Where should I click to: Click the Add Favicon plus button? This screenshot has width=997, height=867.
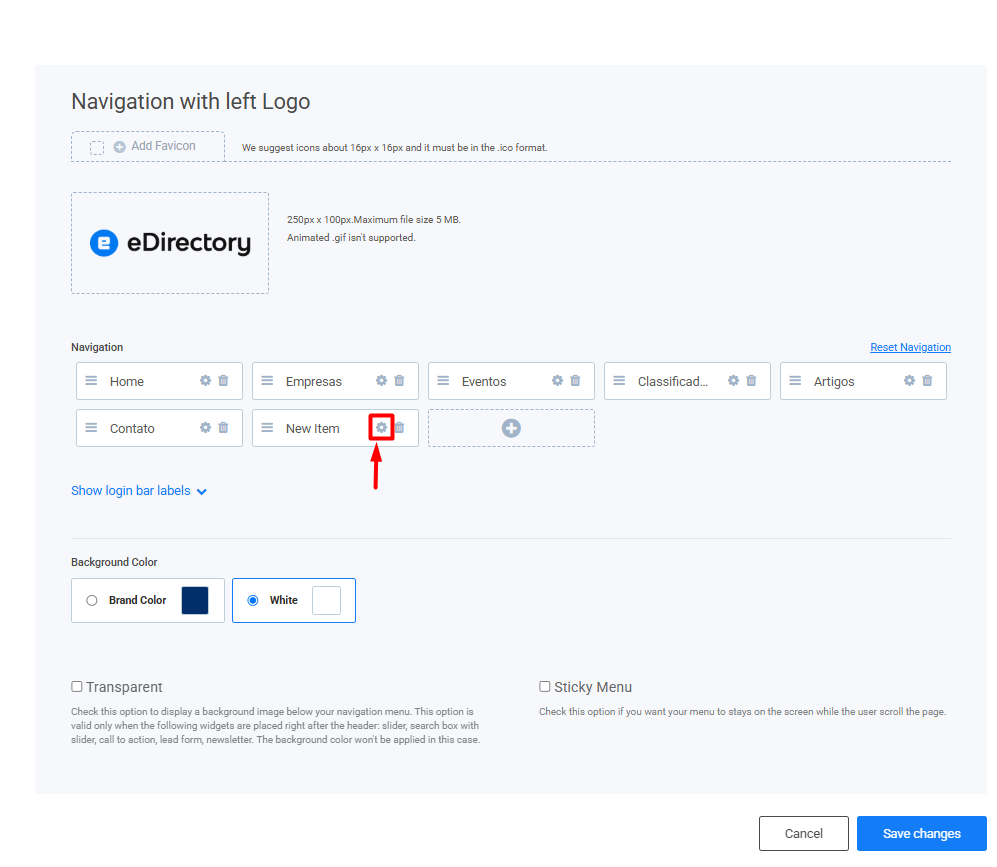point(120,147)
